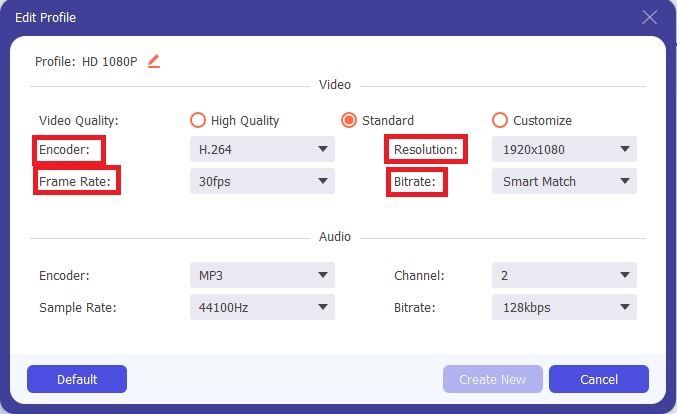The image size is (677, 414).
Task: Open the audio Encoder MP3 dropdown
Action: click(262, 275)
